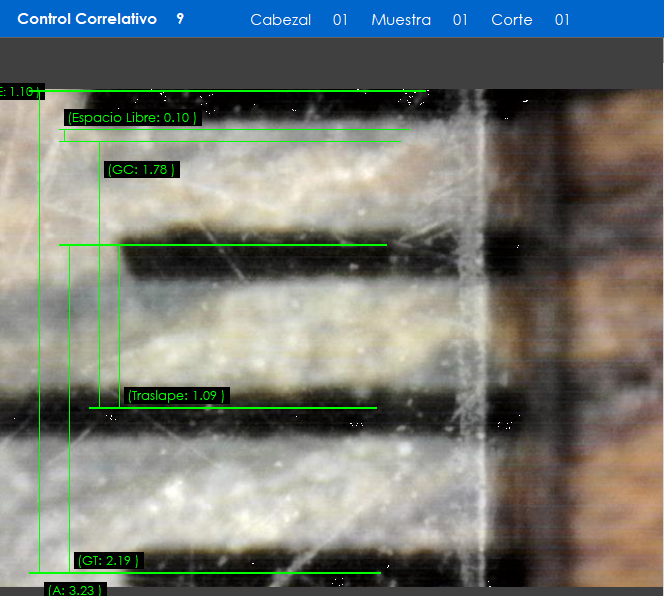Select the Control Correlativo value 9

180,19
